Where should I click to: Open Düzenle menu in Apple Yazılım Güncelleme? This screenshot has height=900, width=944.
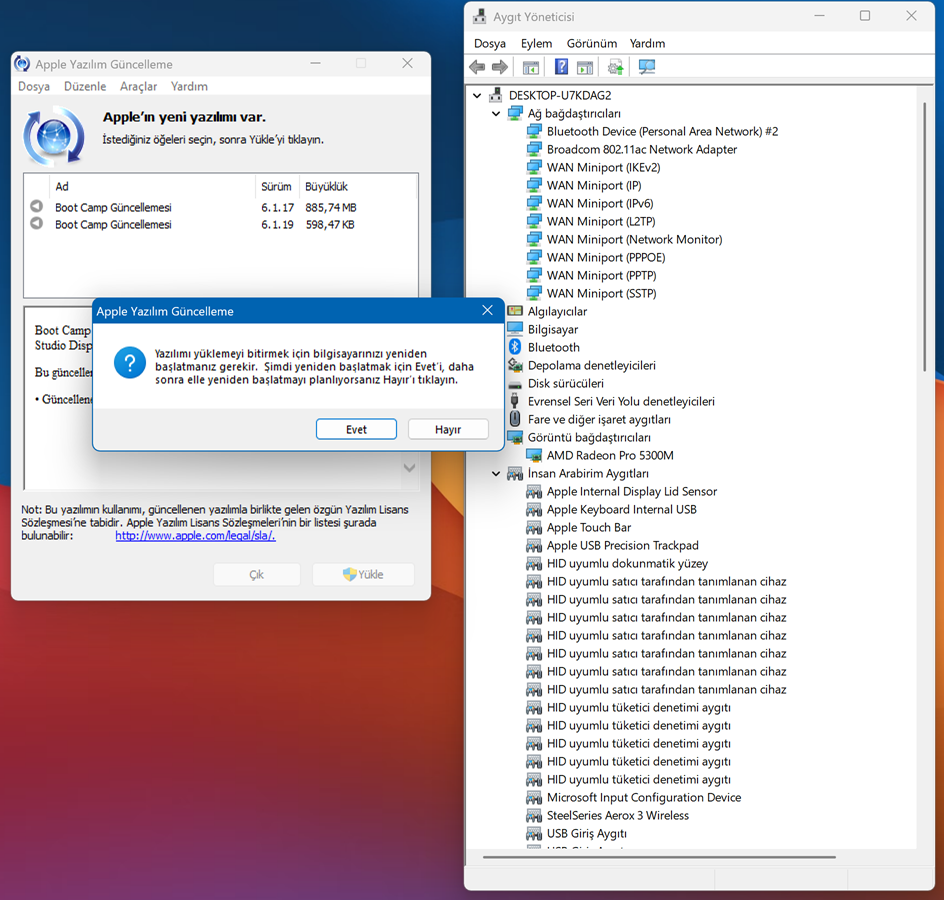pyautogui.click(x=85, y=86)
